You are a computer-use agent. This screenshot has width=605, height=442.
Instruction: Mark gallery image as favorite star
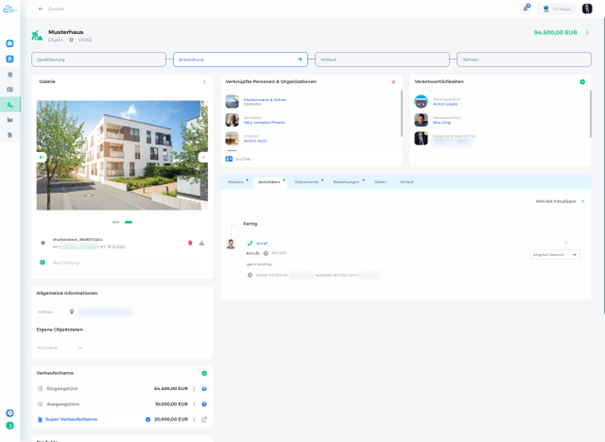click(x=43, y=243)
